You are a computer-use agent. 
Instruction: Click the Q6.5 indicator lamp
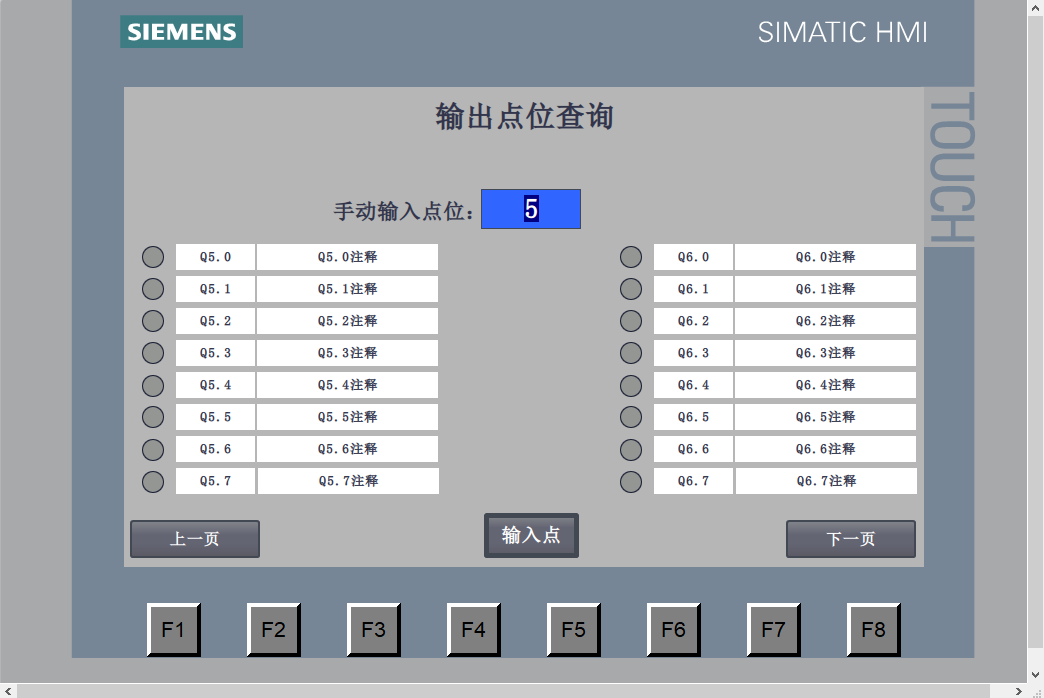630,417
